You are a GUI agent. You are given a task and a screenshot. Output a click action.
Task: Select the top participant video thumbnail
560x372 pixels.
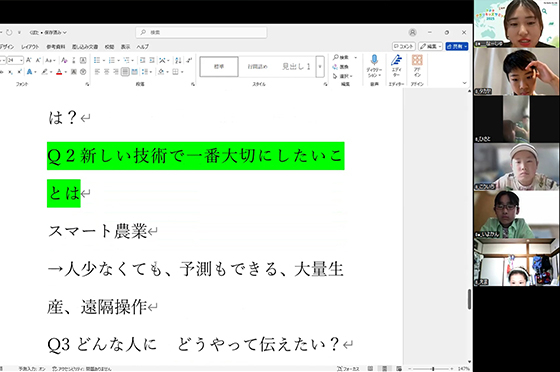coord(517,24)
